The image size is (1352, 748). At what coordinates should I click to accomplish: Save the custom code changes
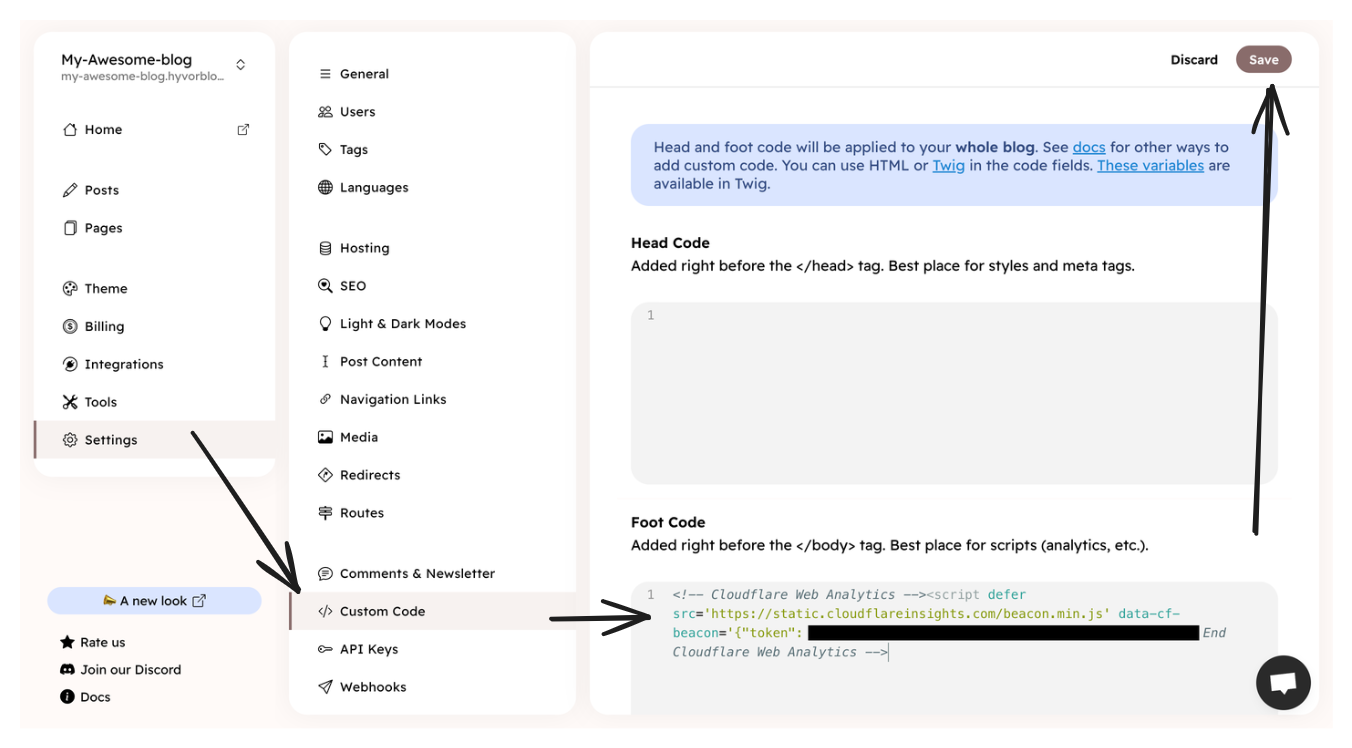pyautogui.click(x=1263, y=59)
